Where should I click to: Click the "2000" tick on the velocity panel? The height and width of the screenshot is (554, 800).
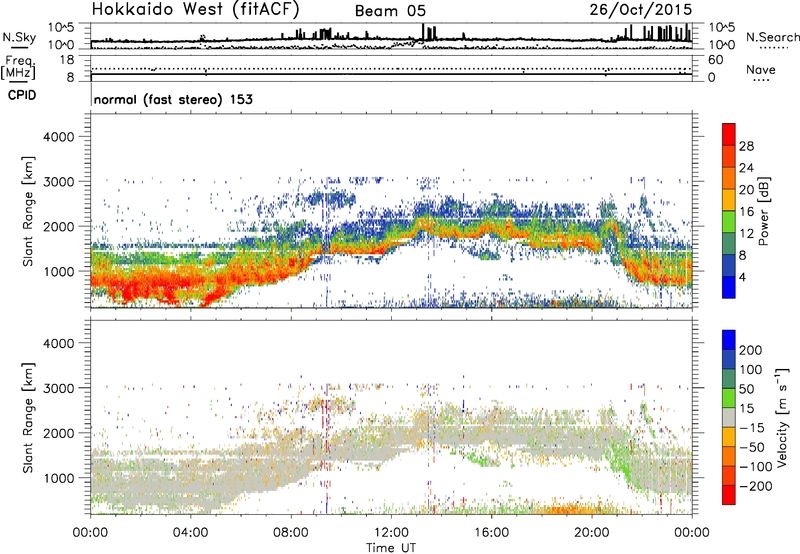pos(58,433)
